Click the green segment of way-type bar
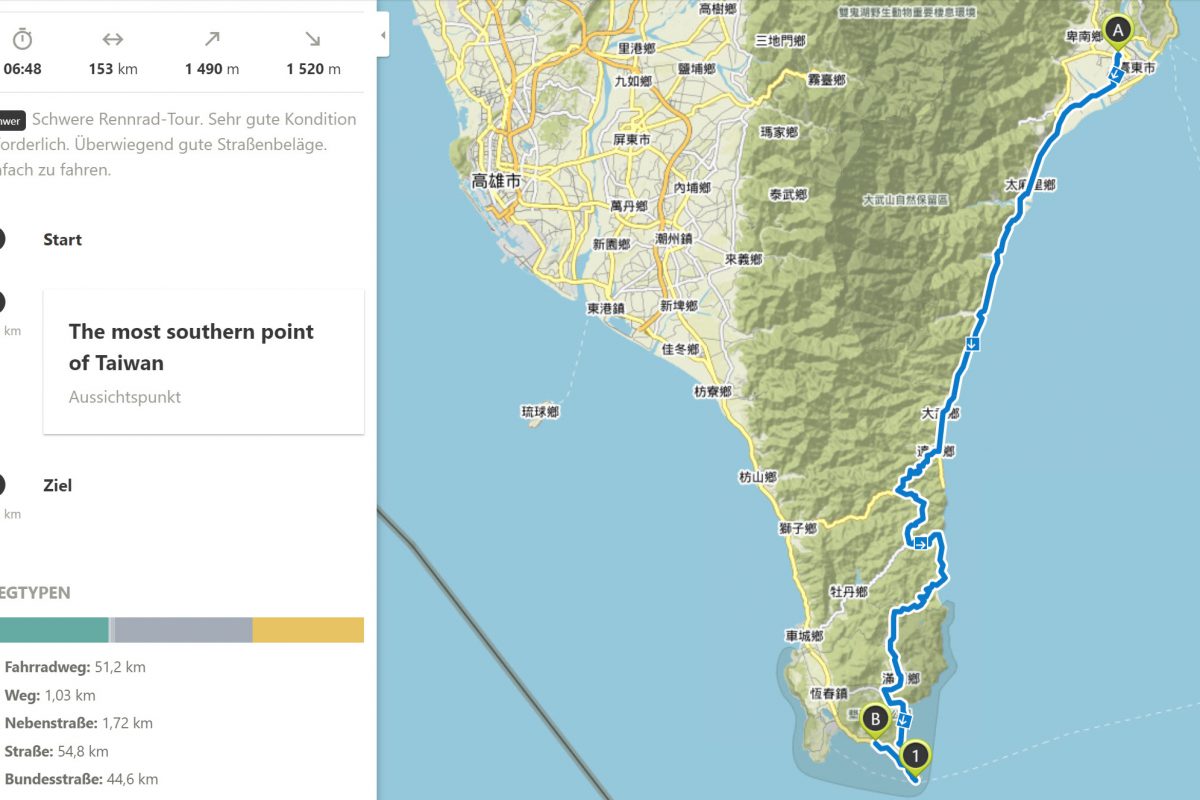Viewport: 1200px width, 800px height. (53, 630)
